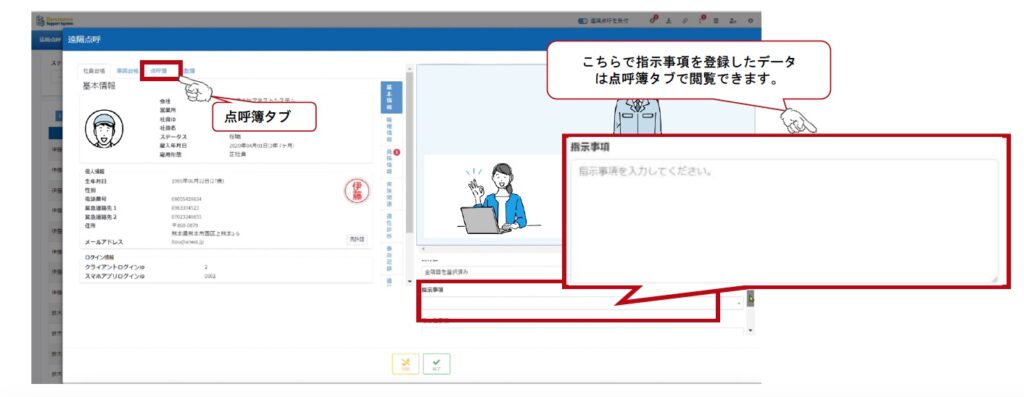This screenshot has width=1024, height=397.
Task: Click the scroll-down arrow of right panel
Action: [750, 330]
